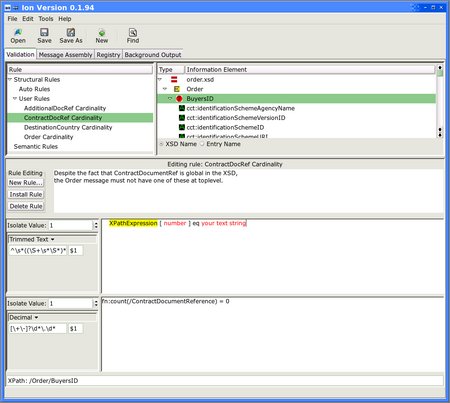Click the Save toolbar icon
The image size is (450, 403).
[x=44, y=32]
